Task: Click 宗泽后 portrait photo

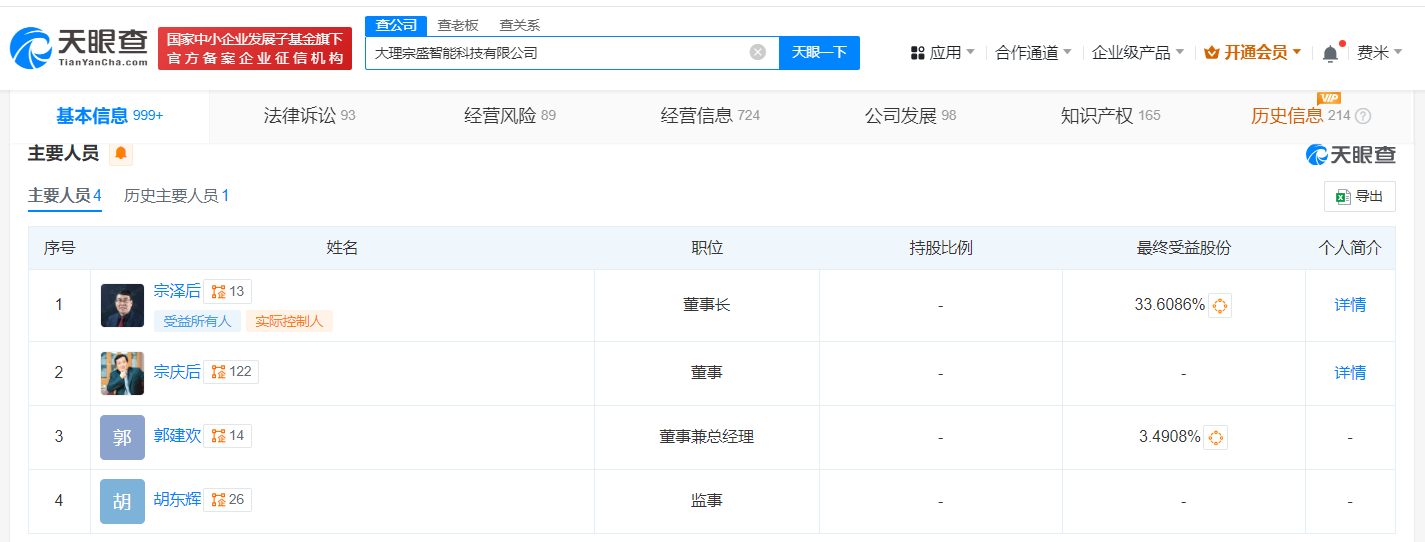Action: 122,305
